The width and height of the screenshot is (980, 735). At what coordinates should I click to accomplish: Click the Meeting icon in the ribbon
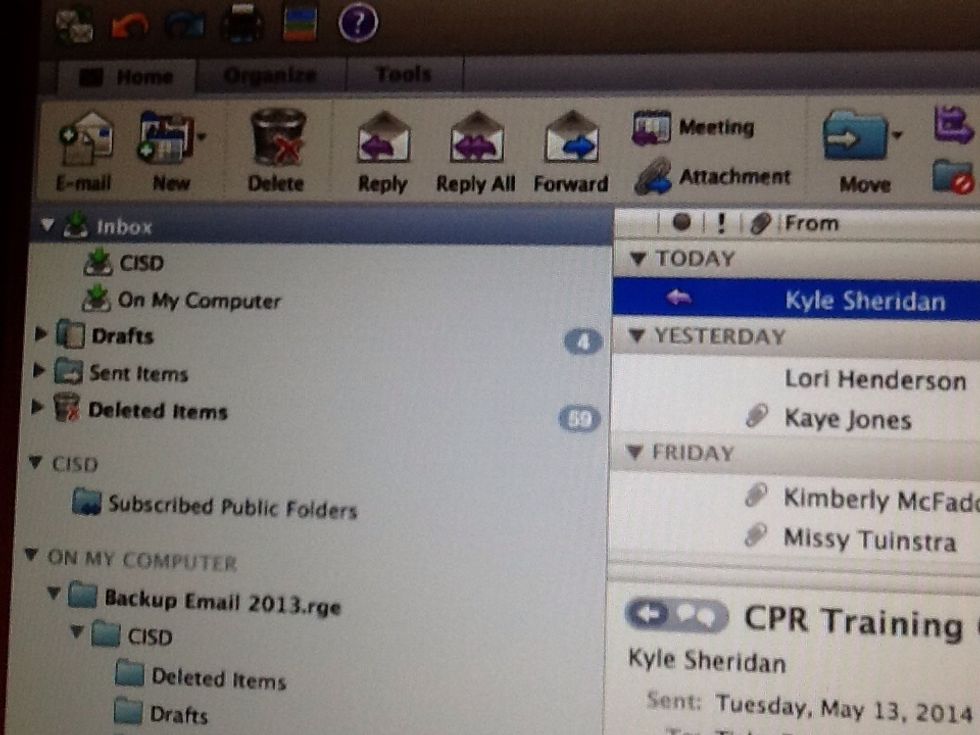652,128
